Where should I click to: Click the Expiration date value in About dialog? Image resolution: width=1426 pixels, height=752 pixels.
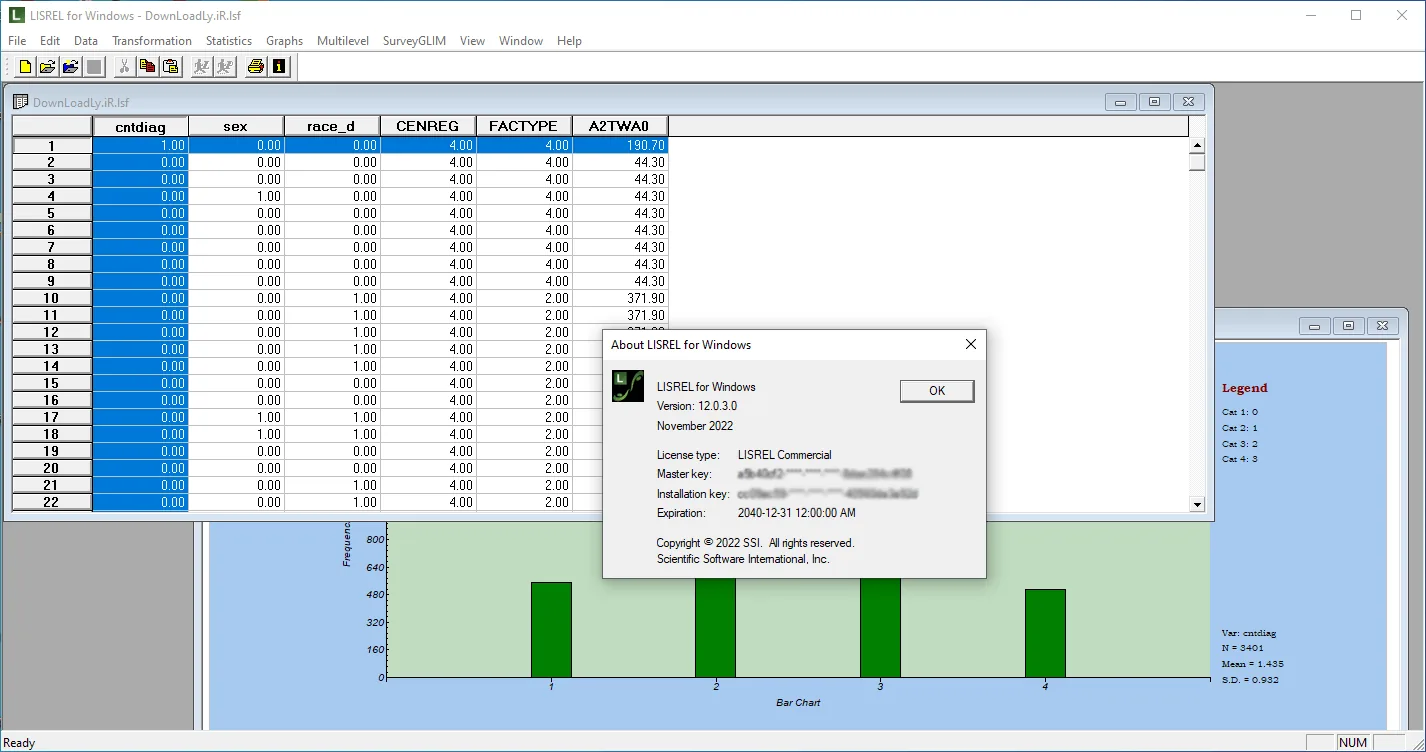(x=797, y=513)
